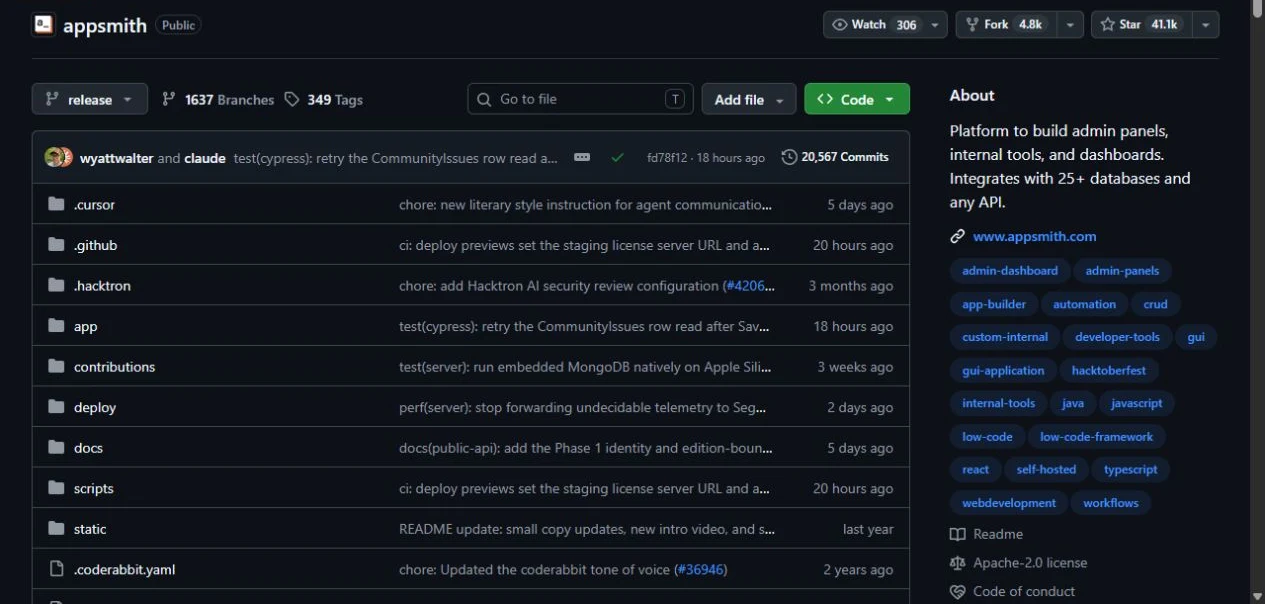Click the file icon for .coderabbit.yaml
This screenshot has height=604, width=1265.
tap(56, 569)
